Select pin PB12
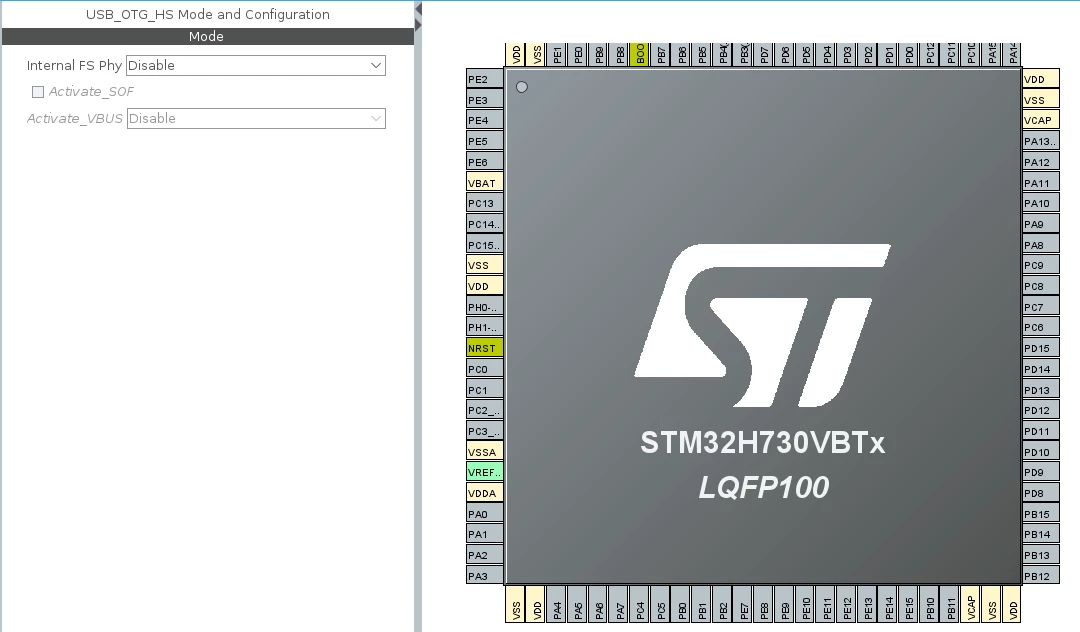This screenshot has height=632, width=1080. pyautogui.click(x=1041, y=576)
